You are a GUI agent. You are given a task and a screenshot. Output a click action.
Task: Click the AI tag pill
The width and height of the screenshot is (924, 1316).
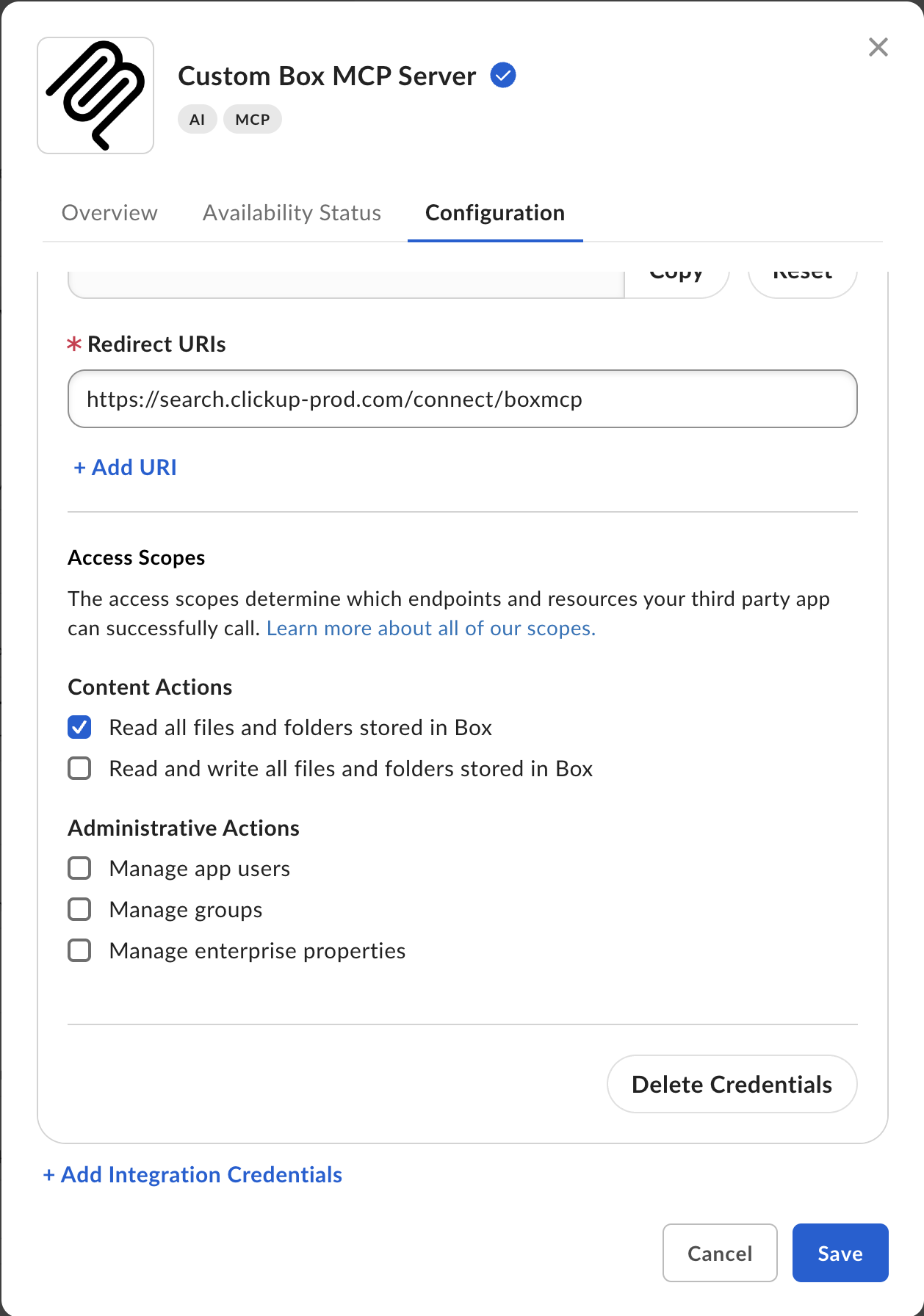(x=197, y=119)
